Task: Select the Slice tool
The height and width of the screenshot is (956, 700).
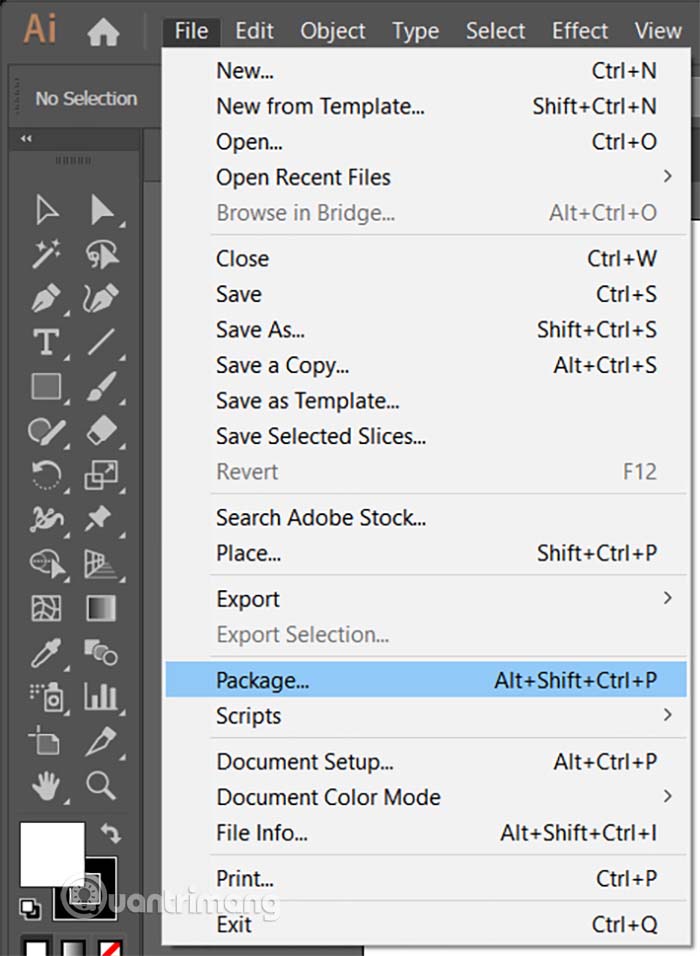Action: [101, 741]
